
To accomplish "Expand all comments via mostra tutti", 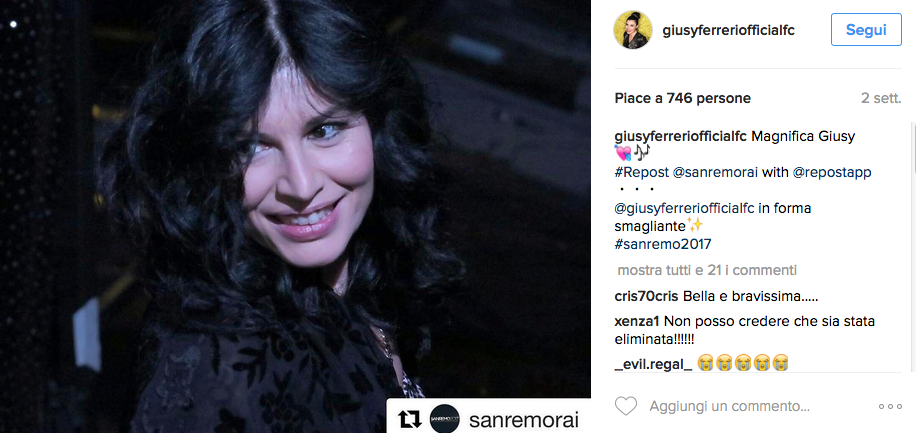I will (707, 271).
